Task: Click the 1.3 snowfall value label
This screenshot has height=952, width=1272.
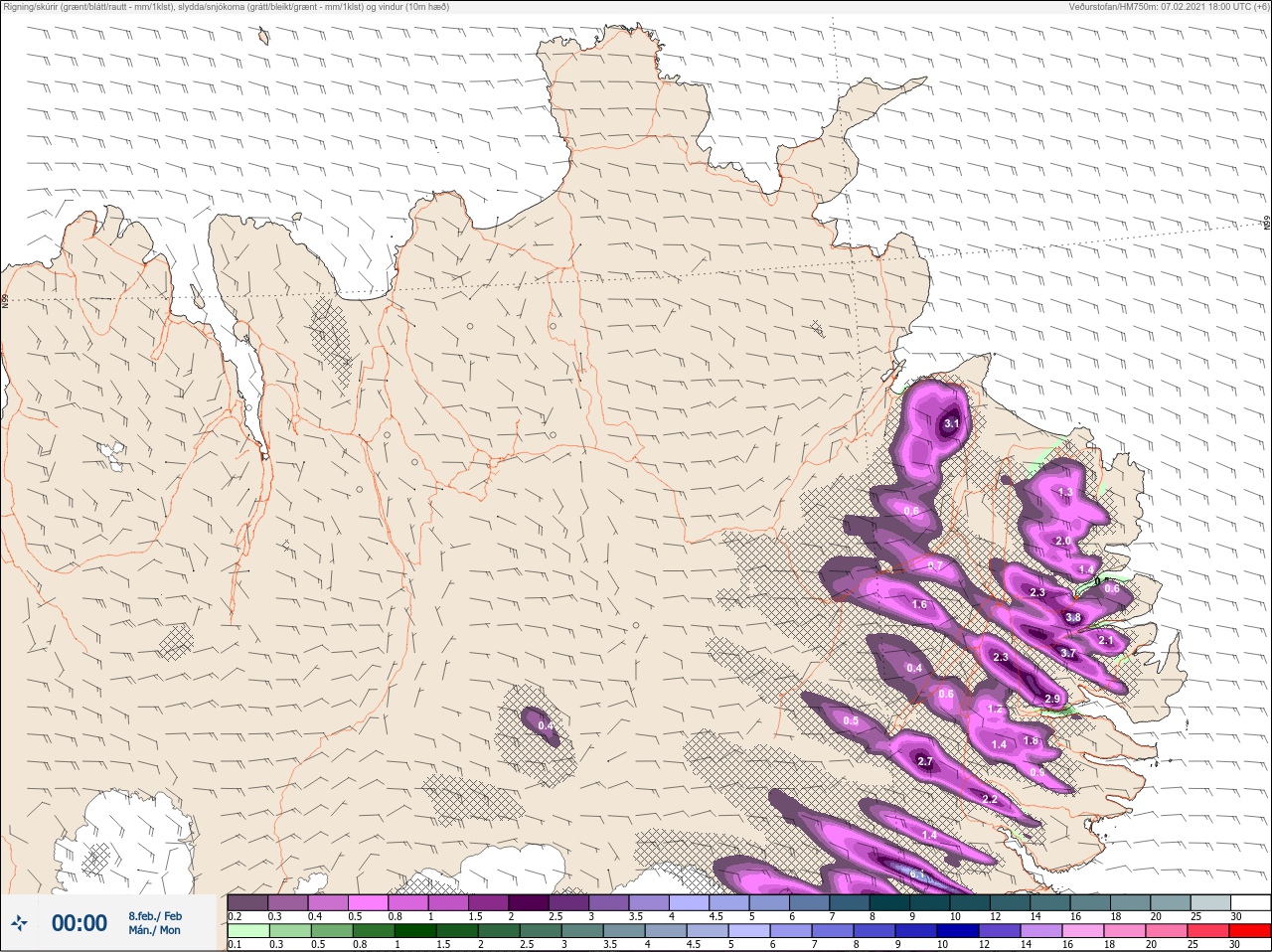Action: (1065, 493)
